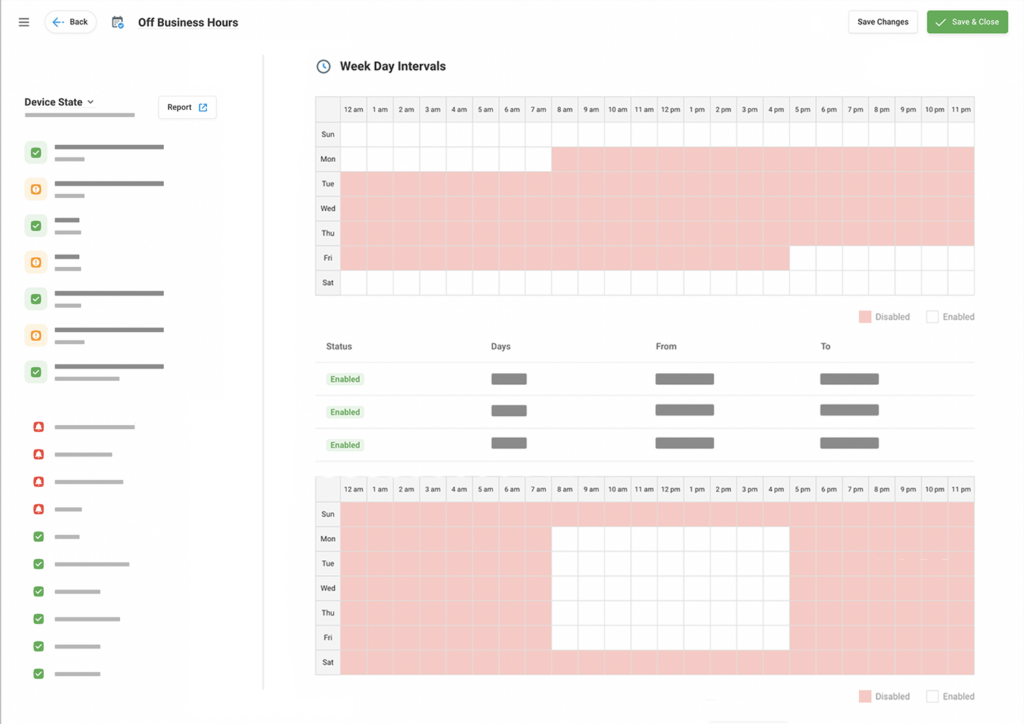The height and width of the screenshot is (724, 1024).
Task: Toggle the bottommost green checkbox in lower list
Action: (x=39, y=674)
